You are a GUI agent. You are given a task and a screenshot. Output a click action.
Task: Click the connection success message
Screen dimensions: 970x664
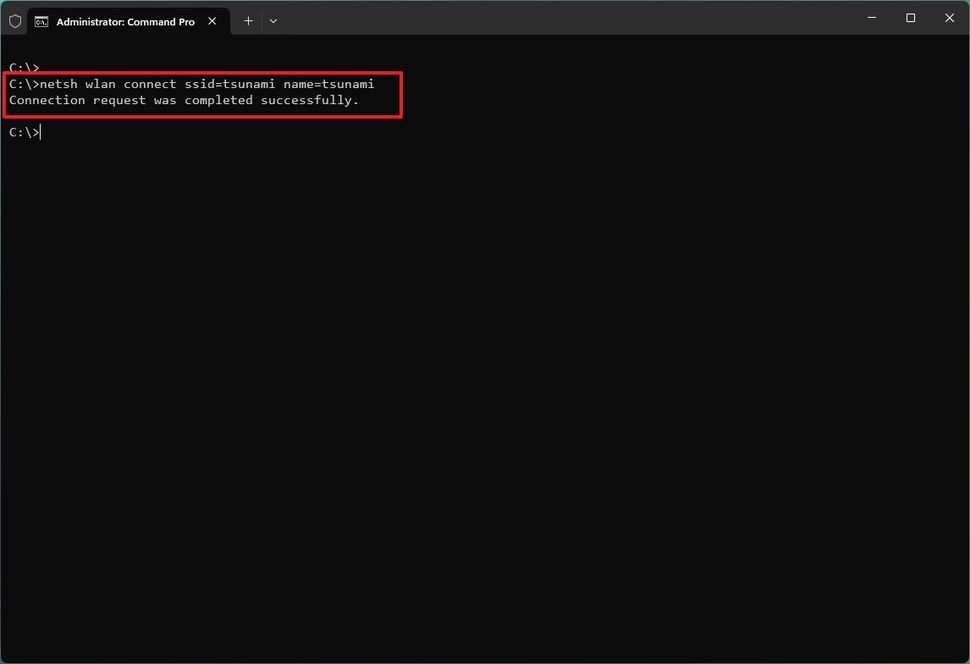pyautogui.click(x=183, y=100)
